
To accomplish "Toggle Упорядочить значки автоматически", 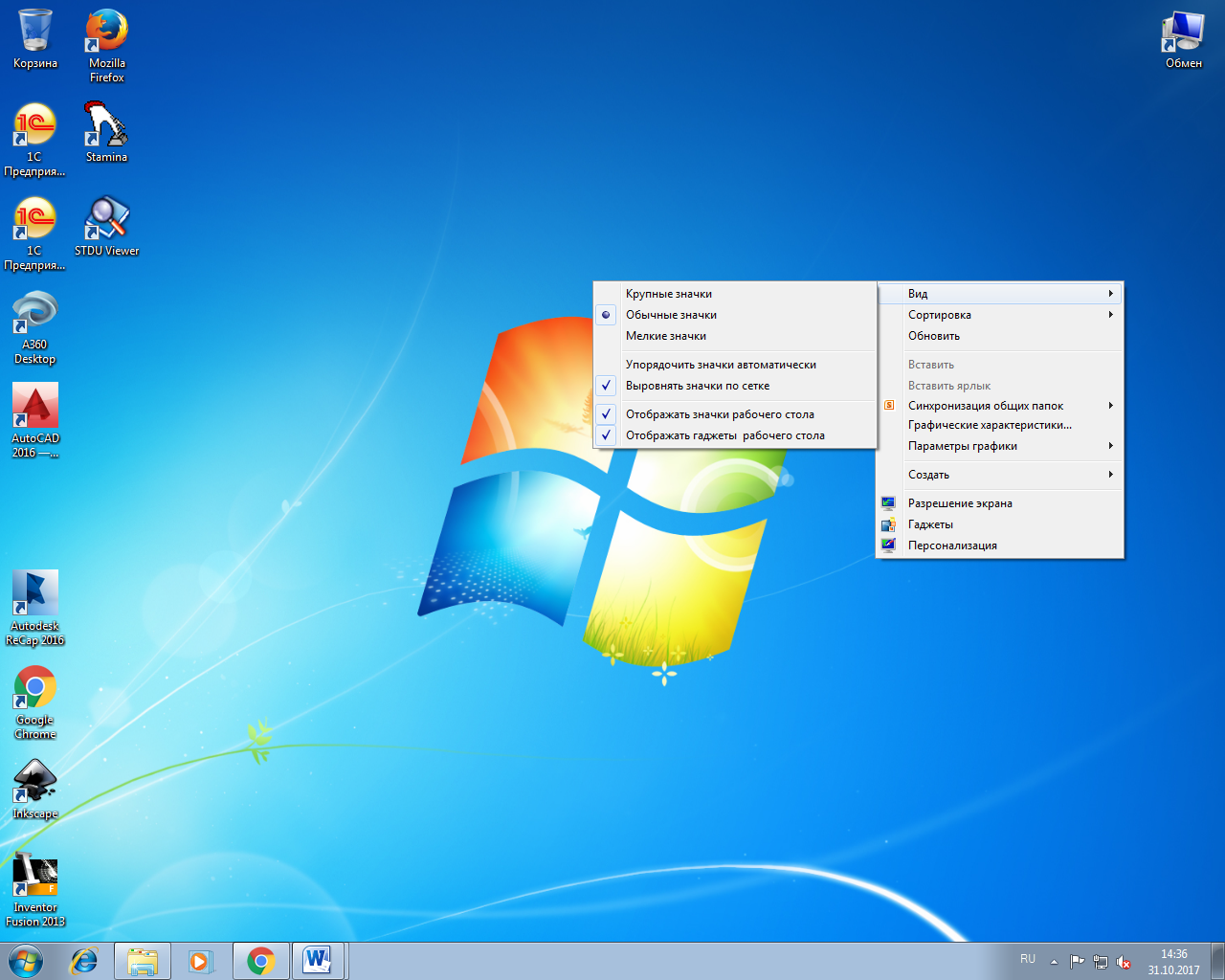I will [x=735, y=365].
